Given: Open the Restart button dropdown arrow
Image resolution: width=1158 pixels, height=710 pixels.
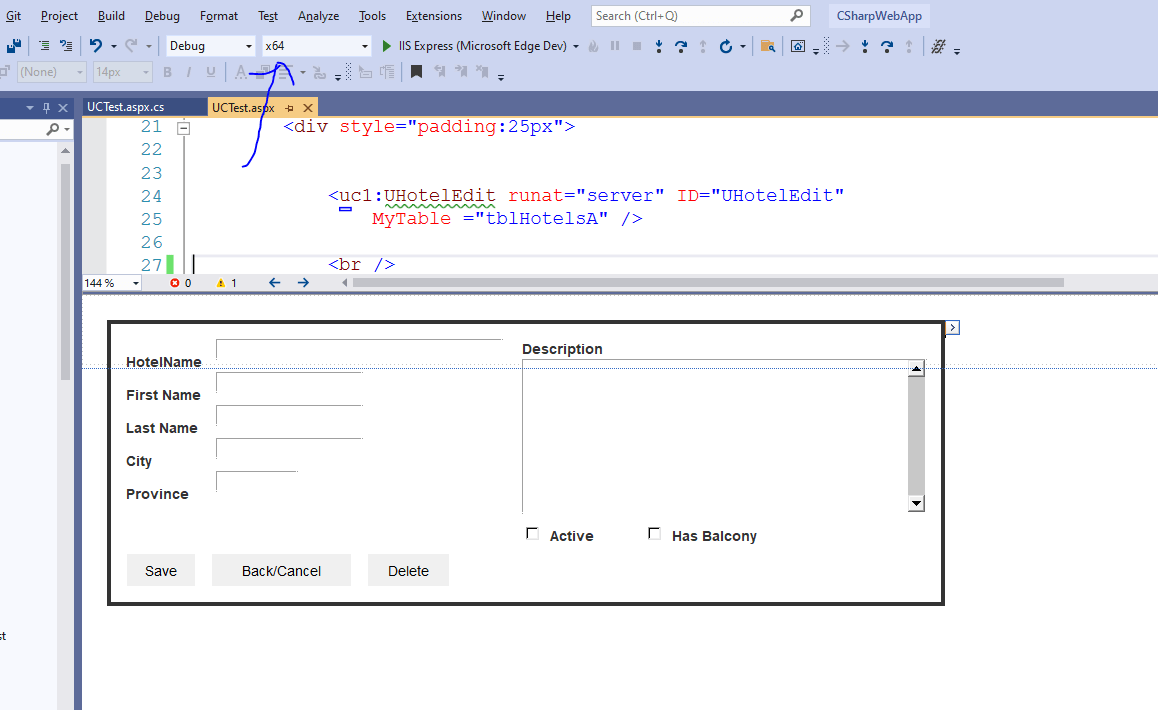Looking at the screenshot, I should pos(743,47).
